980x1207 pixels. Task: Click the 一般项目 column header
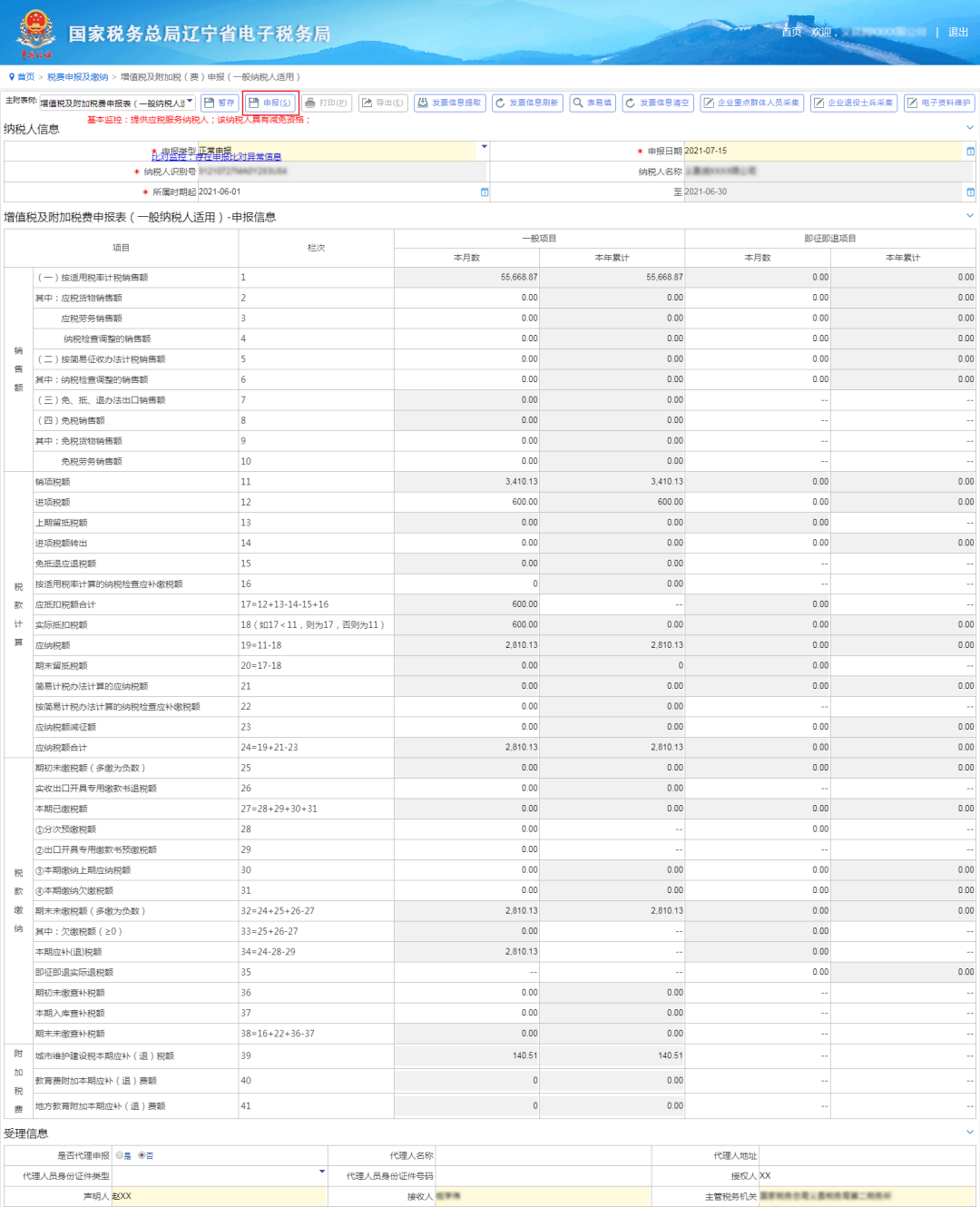click(x=539, y=239)
